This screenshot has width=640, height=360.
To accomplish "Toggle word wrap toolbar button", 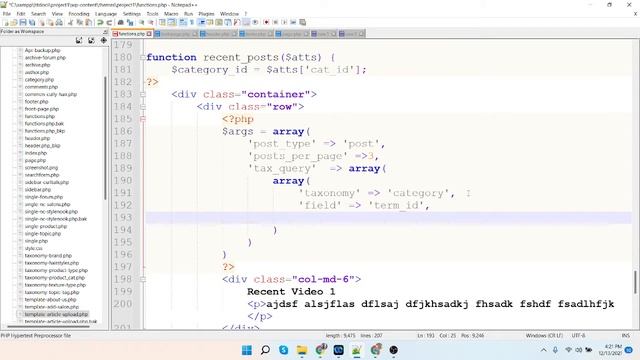I will 183,22.
